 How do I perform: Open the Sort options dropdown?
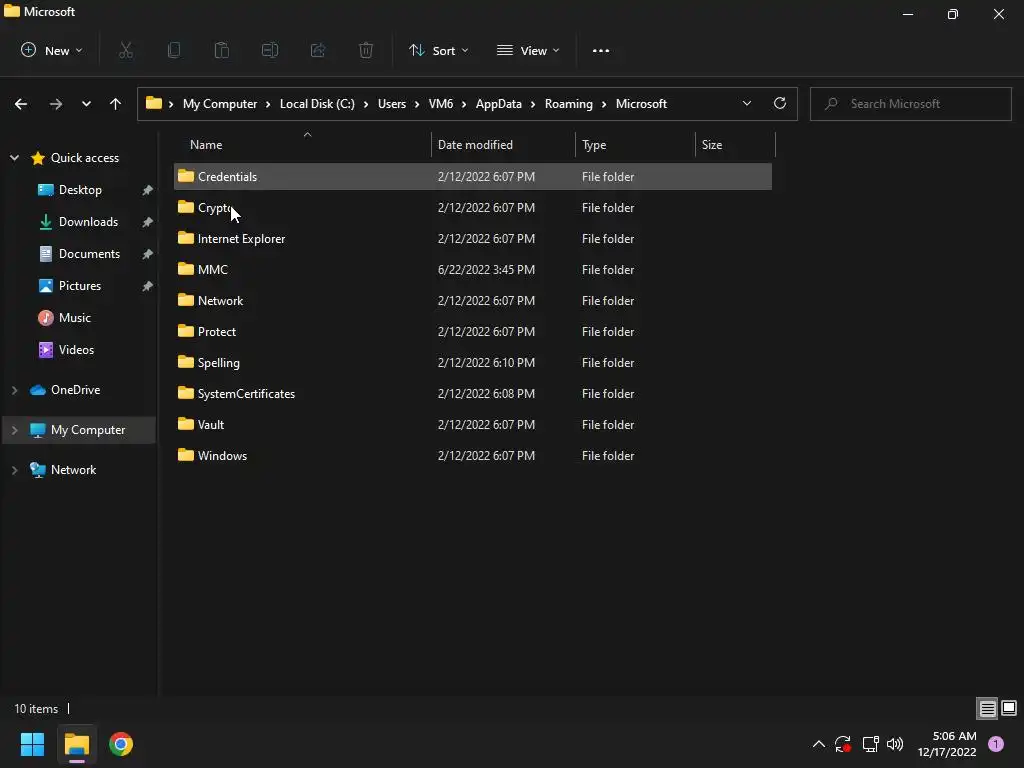click(438, 50)
